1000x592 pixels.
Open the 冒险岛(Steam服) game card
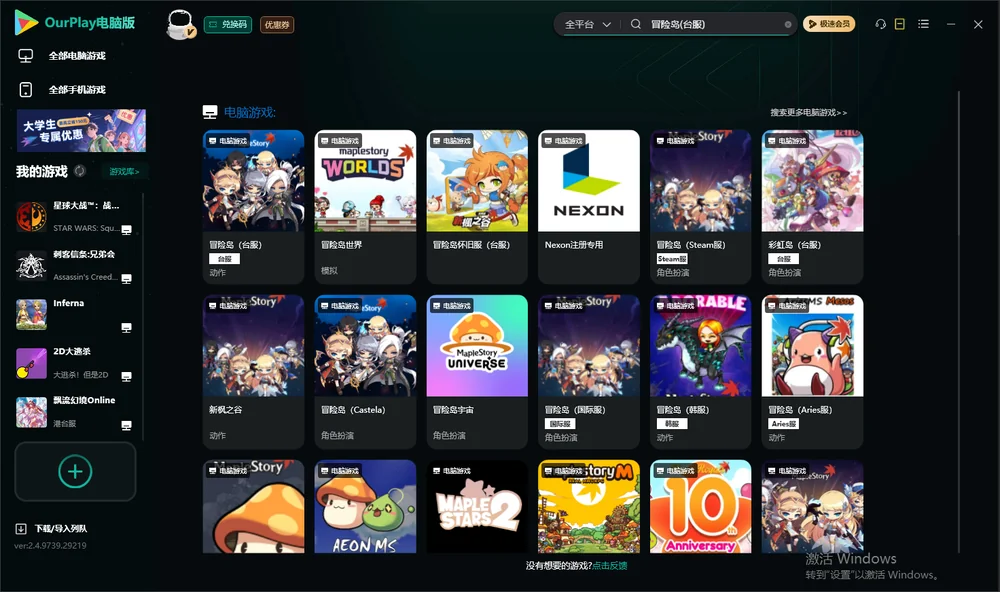(701, 207)
